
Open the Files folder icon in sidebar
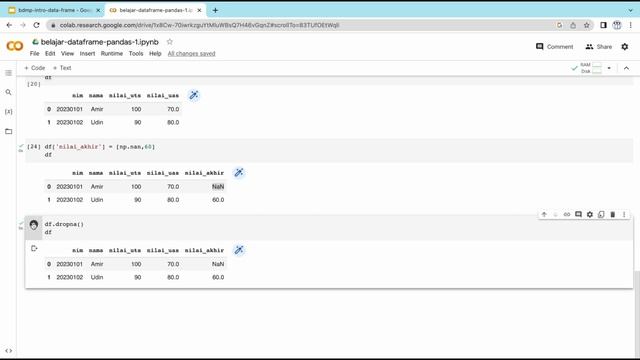9,131
